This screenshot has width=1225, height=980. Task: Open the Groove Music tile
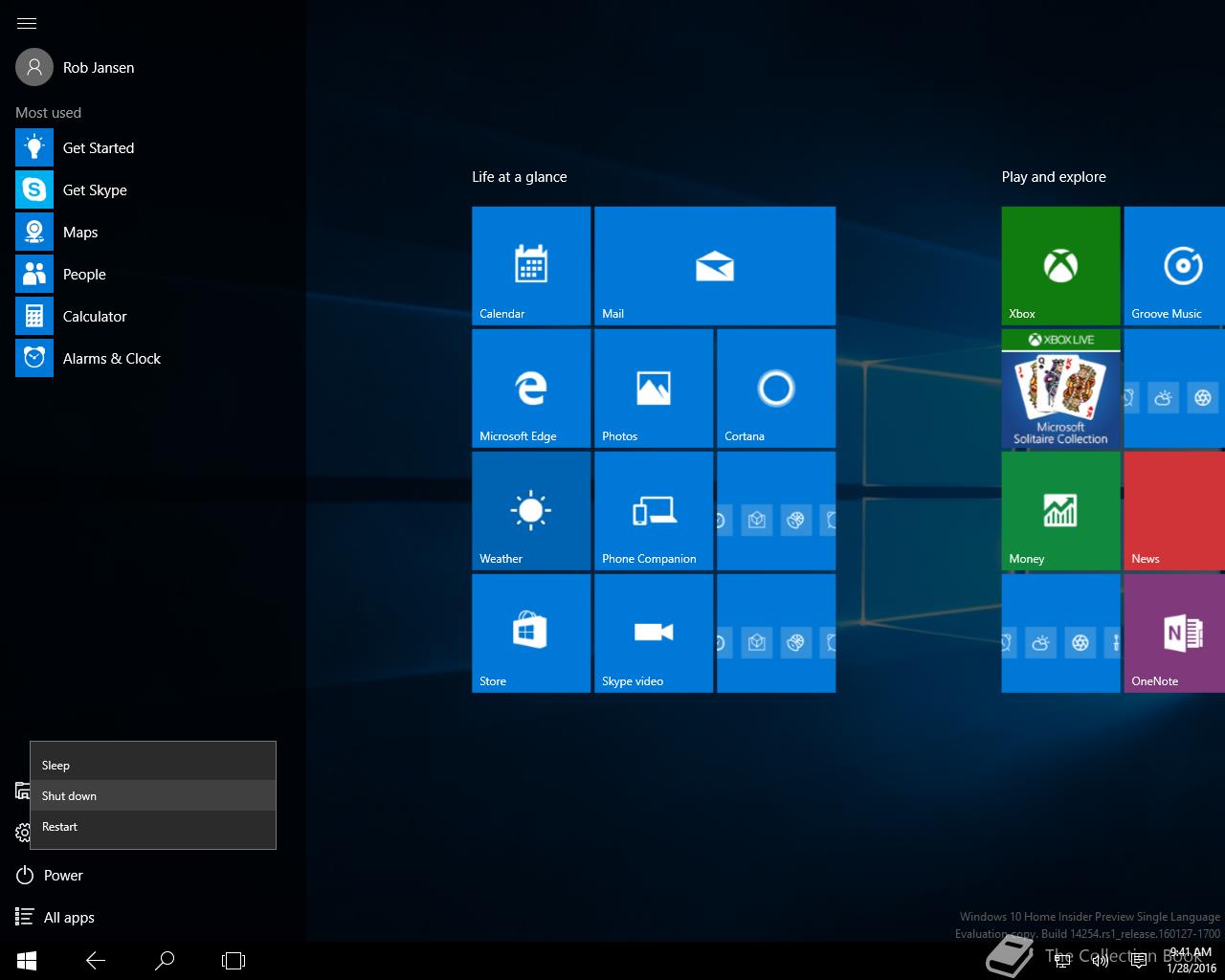[1174, 266]
